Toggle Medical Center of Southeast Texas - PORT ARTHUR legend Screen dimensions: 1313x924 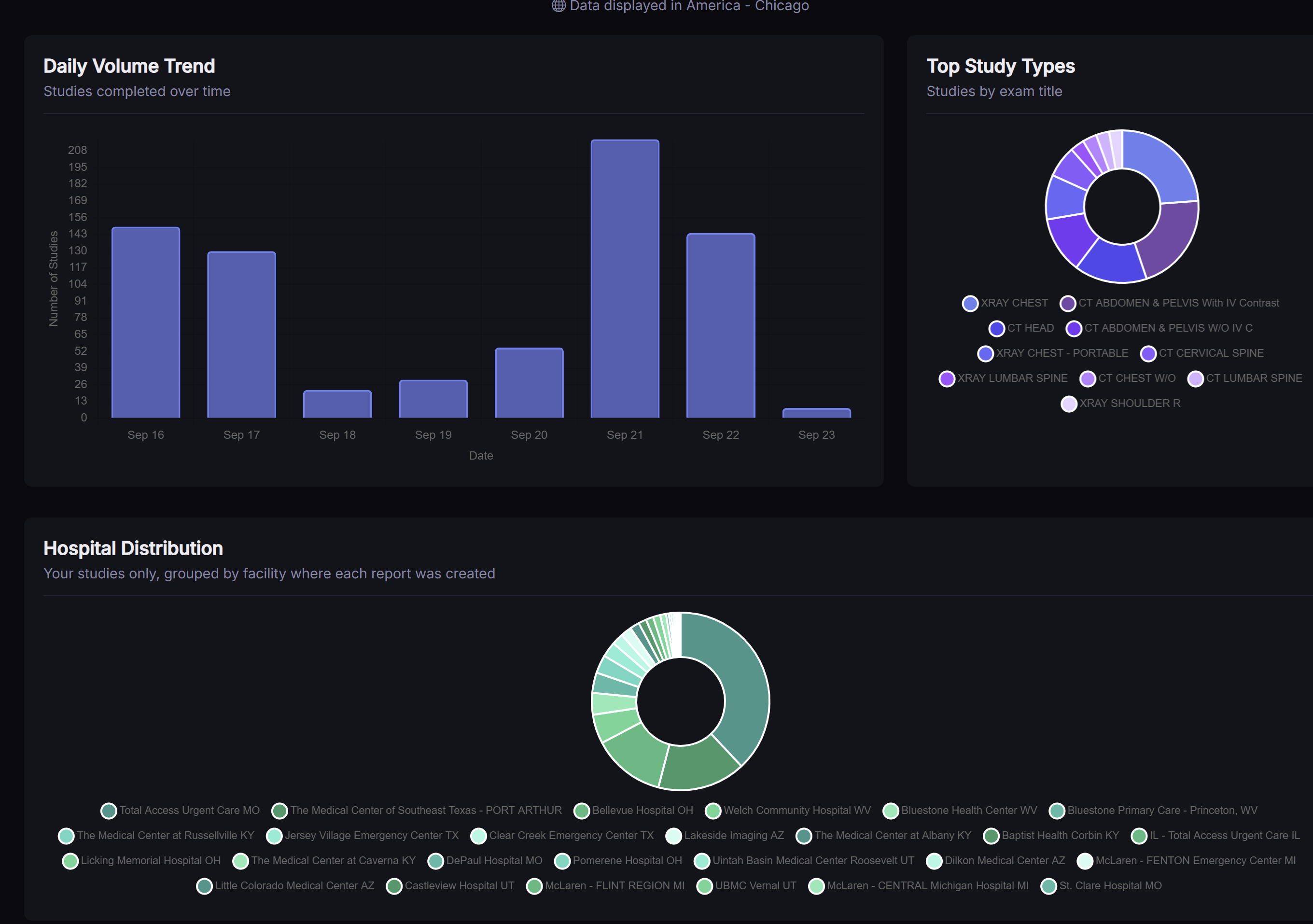pos(417,811)
